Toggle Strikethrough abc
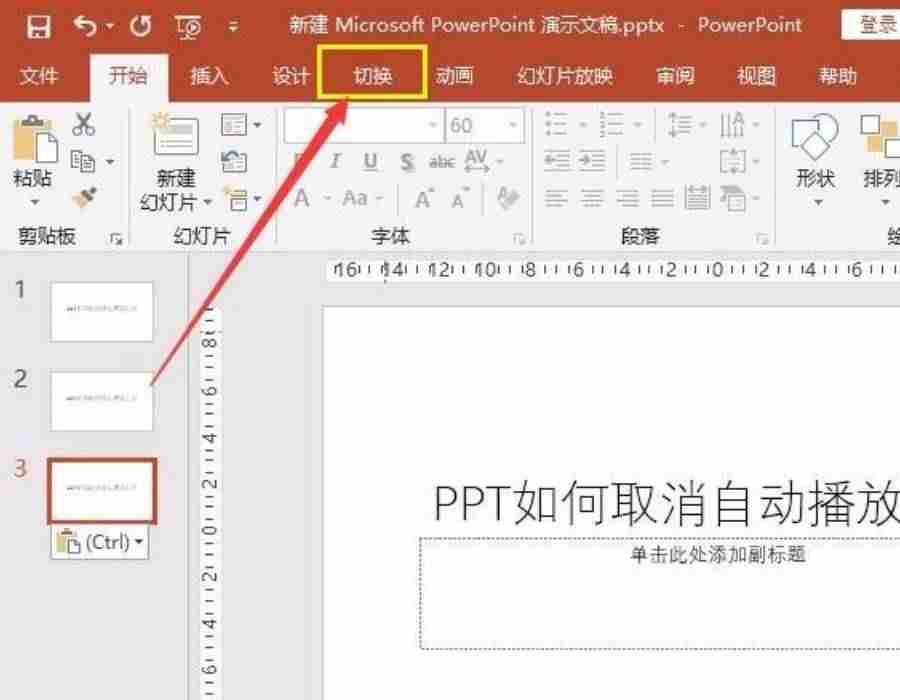The image size is (900, 700). [441, 162]
